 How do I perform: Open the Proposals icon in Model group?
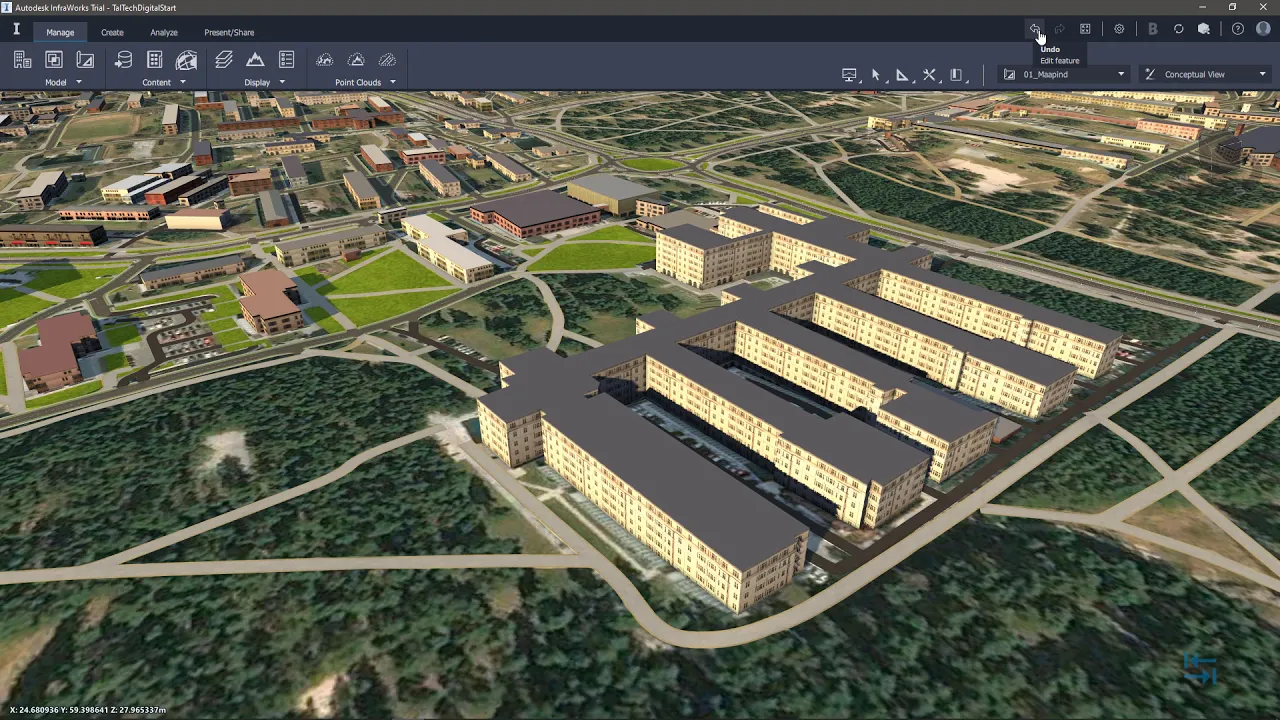[x=86, y=60]
